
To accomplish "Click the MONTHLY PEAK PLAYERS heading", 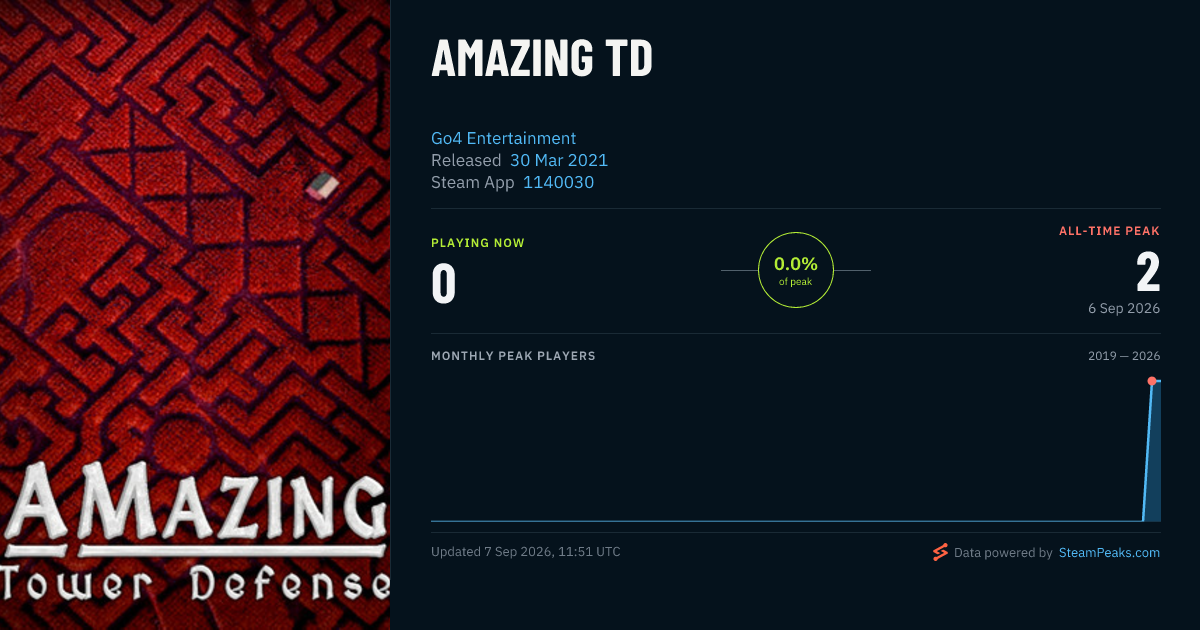I will coord(513,356).
